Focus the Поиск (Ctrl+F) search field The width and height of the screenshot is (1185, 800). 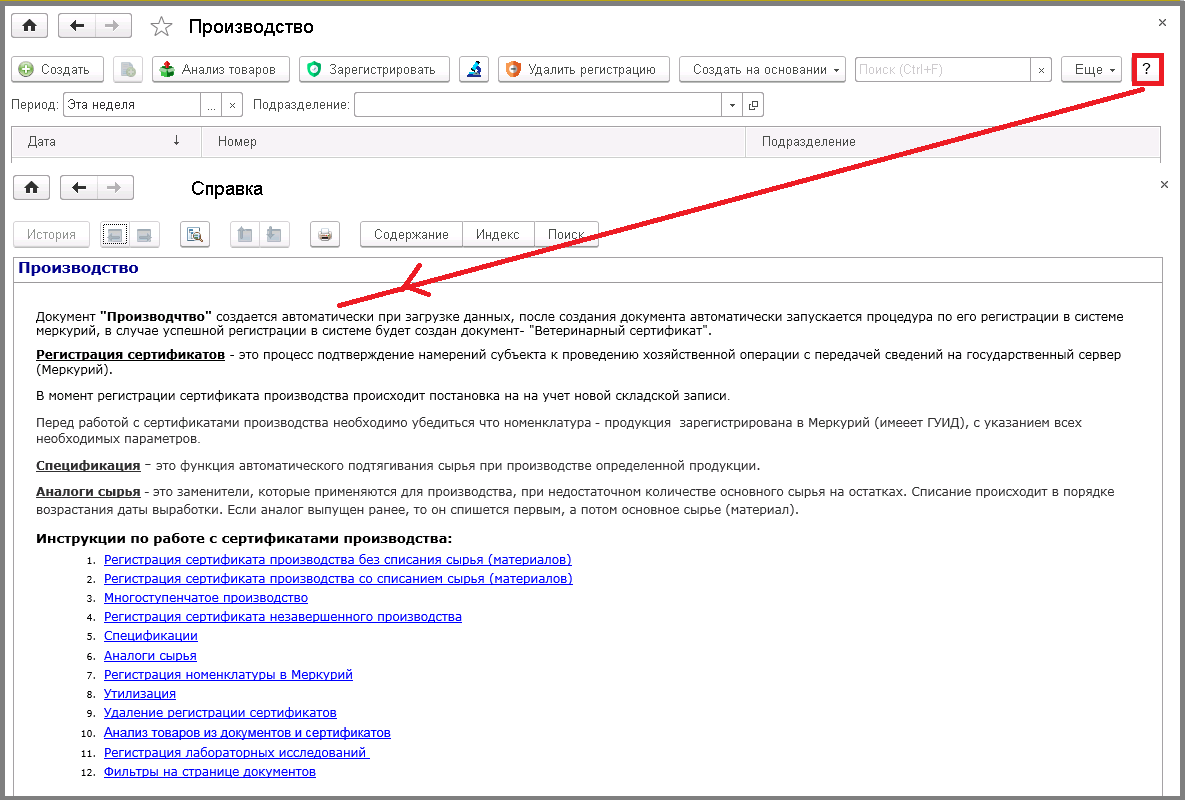click(942, 69)
